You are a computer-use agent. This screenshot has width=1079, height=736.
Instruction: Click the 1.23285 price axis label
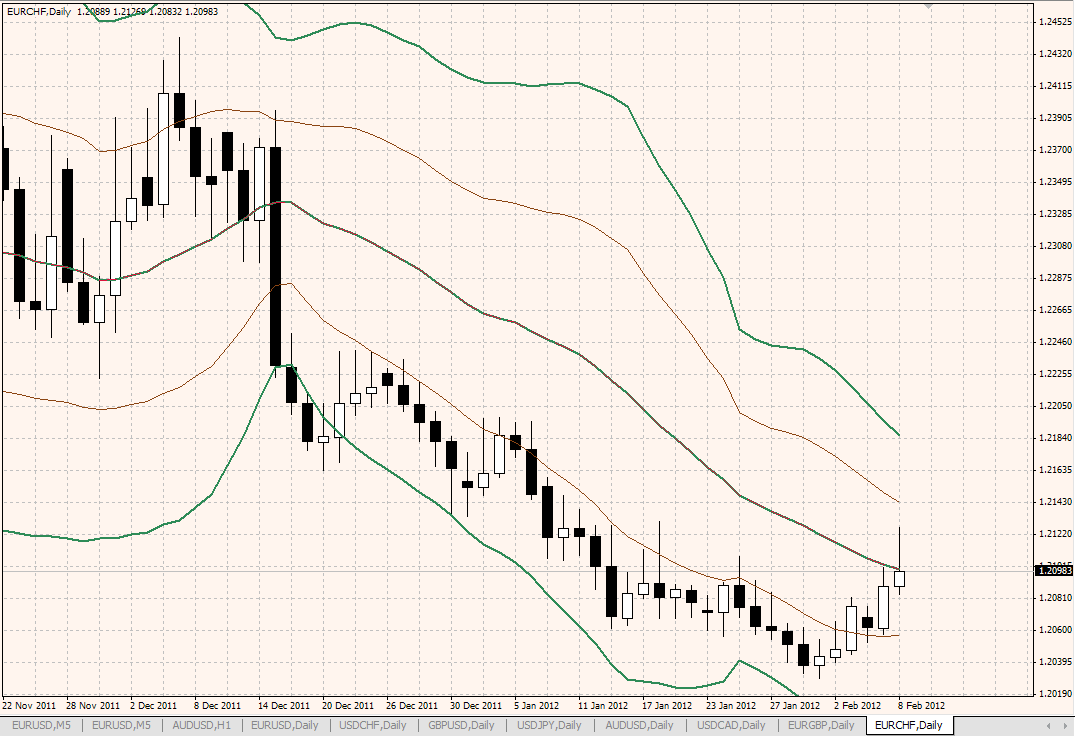pos(1055,214)
